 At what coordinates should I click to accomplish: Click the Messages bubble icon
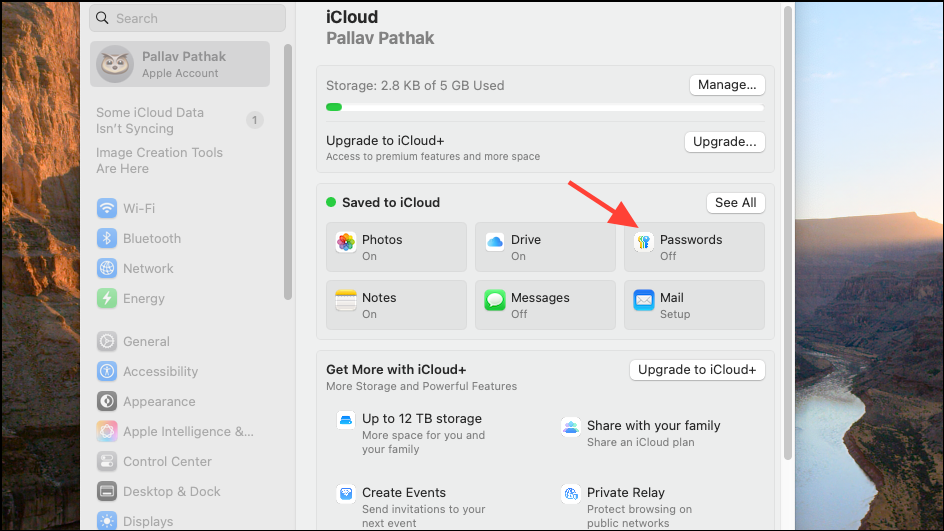pos(495,300)
